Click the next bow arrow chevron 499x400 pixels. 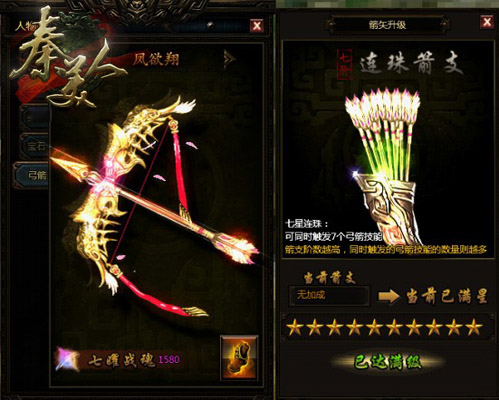point(230,60)
